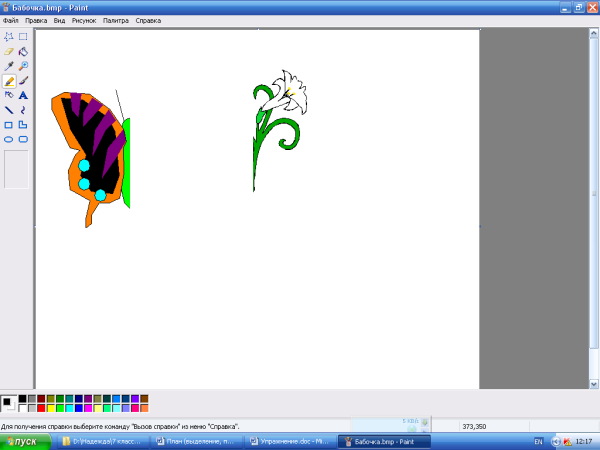The height and width of the screenshot is (450, 600).
Task: Pick the Ellipse shape tool
Action: tap(9, 139)
